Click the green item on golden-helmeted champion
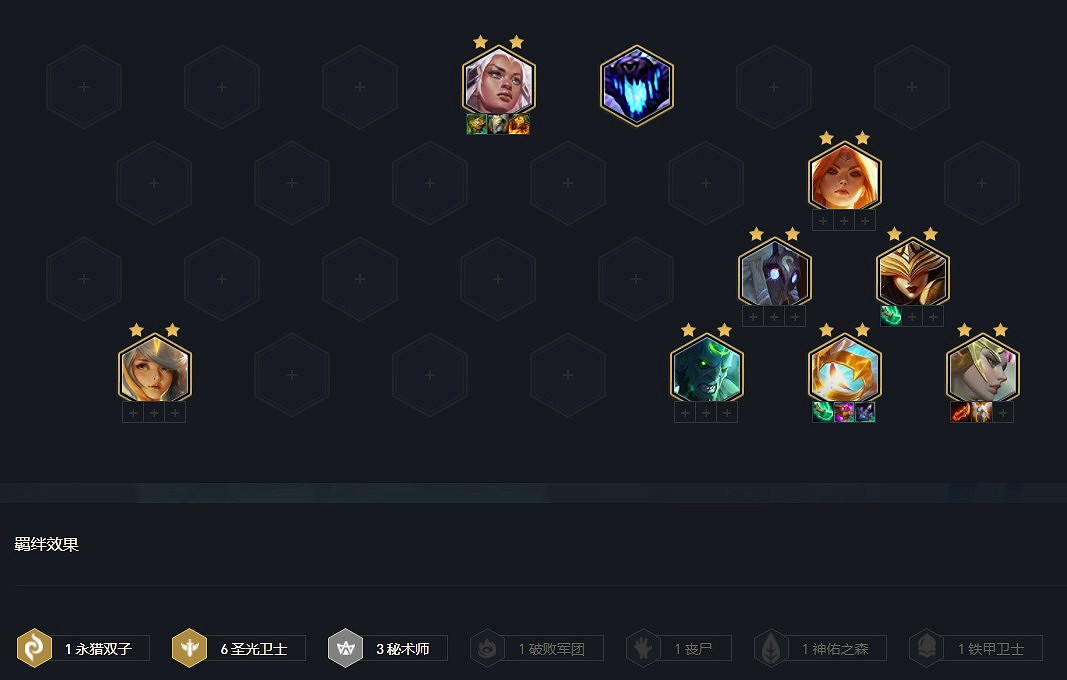The width and height of the screenshot is (1067, 680). click(891, 316)
